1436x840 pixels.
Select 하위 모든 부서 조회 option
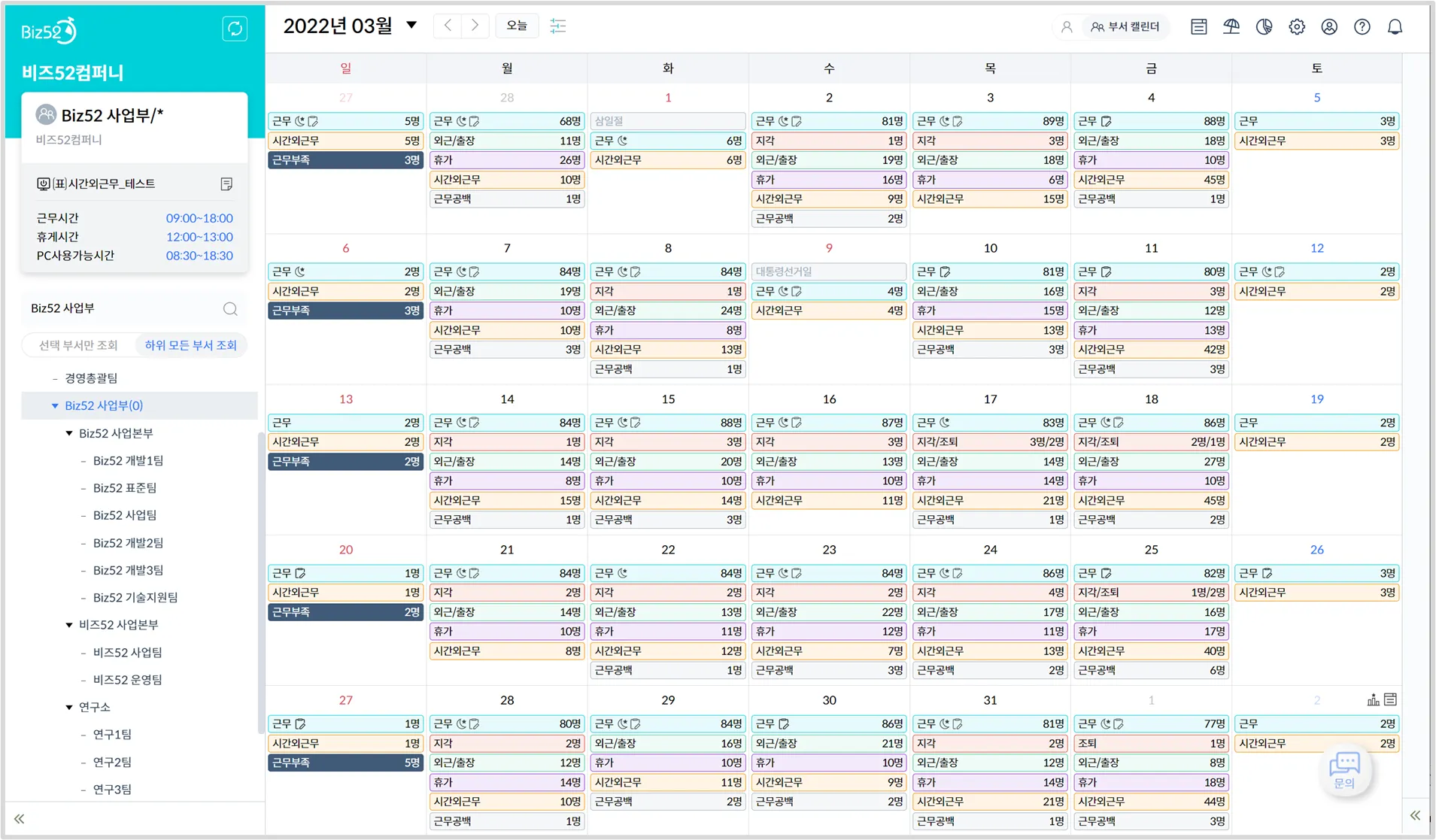tap(191, 345)
